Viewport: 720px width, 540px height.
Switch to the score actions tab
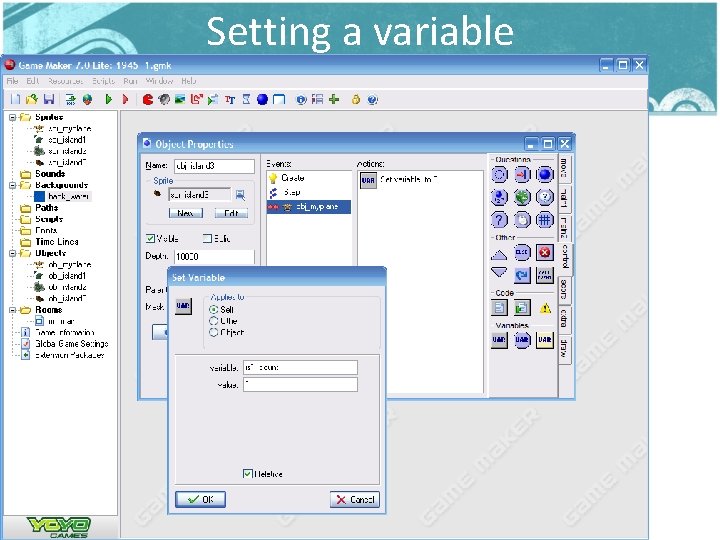click(564, 290)
